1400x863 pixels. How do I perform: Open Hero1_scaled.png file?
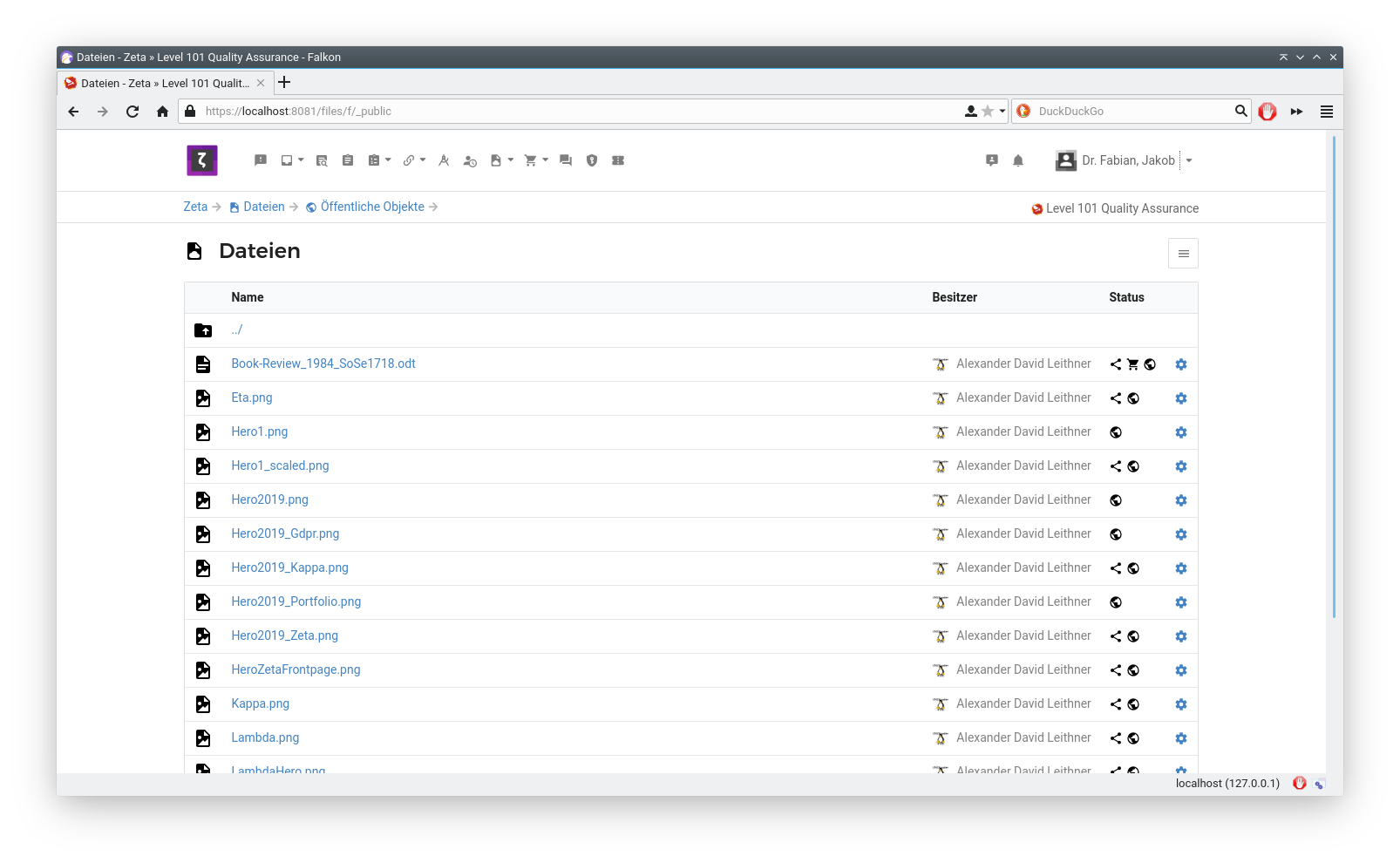[281, 465]
